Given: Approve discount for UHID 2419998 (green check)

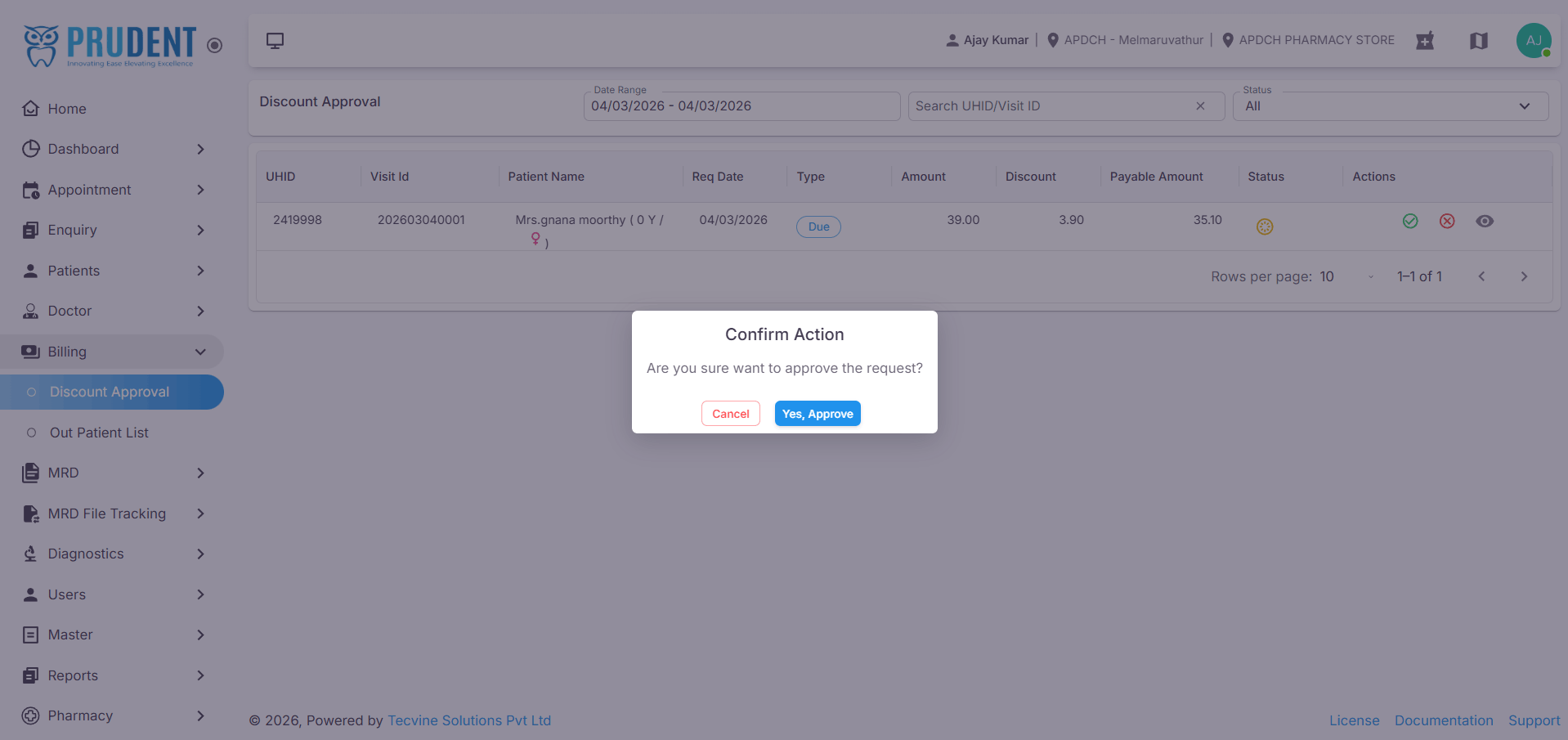Looking at the screenshot, I should [x=1410, y=221].
